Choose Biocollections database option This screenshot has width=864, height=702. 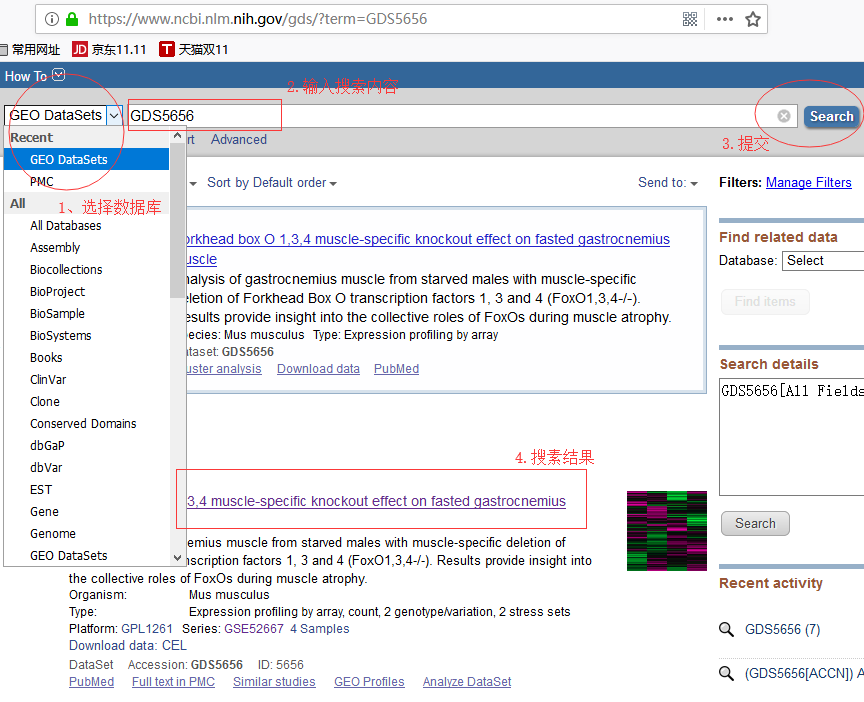(87, 269)
